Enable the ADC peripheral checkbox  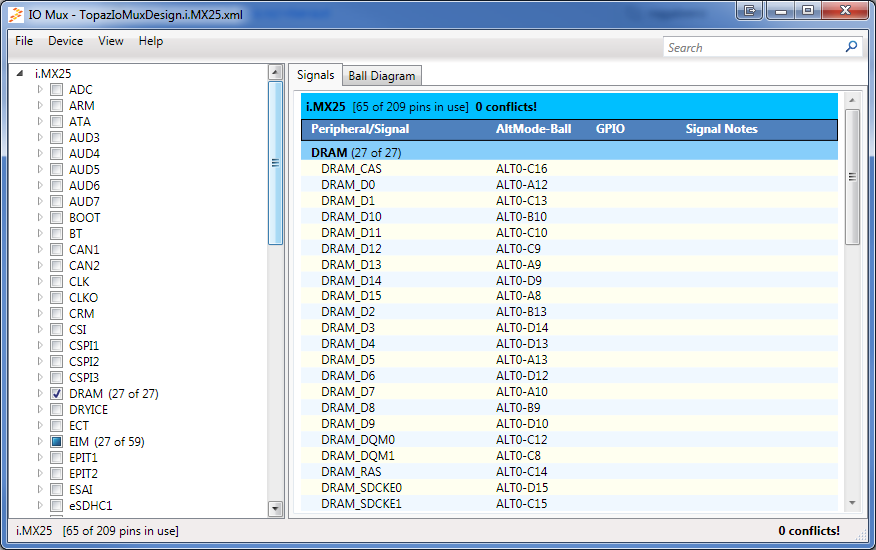[56, 89]
